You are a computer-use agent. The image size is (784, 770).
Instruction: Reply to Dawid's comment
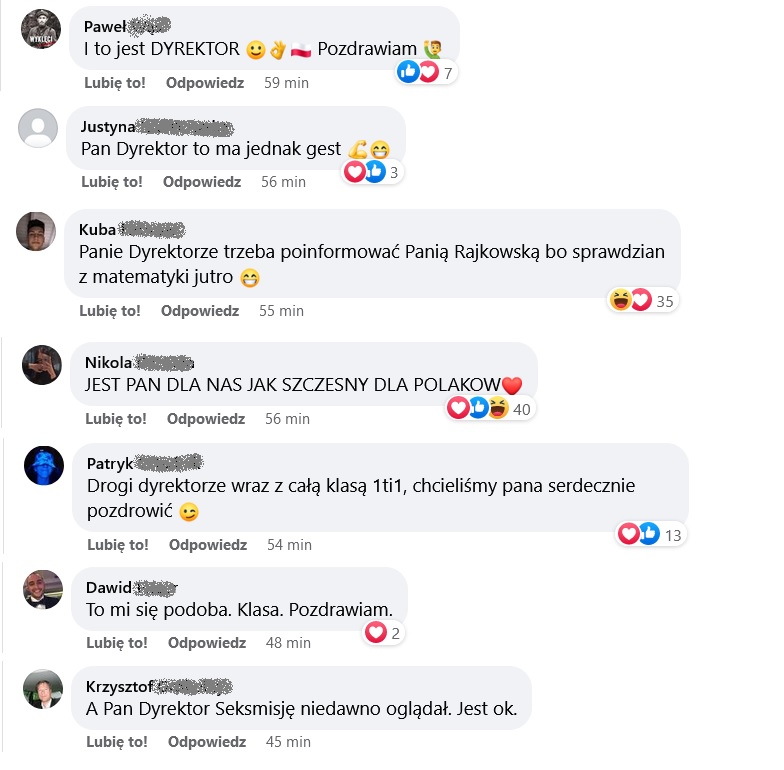coord(207,642)
